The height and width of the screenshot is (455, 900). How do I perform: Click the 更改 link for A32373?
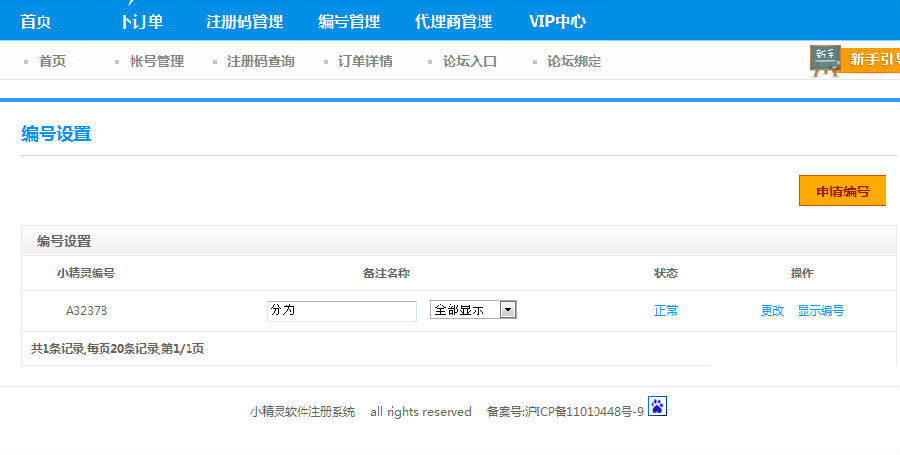772,310
